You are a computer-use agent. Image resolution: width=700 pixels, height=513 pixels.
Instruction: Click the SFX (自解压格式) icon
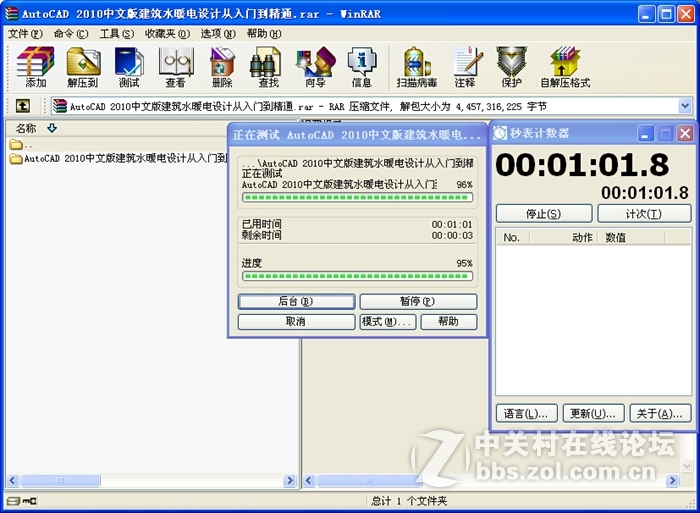(565, 67)
